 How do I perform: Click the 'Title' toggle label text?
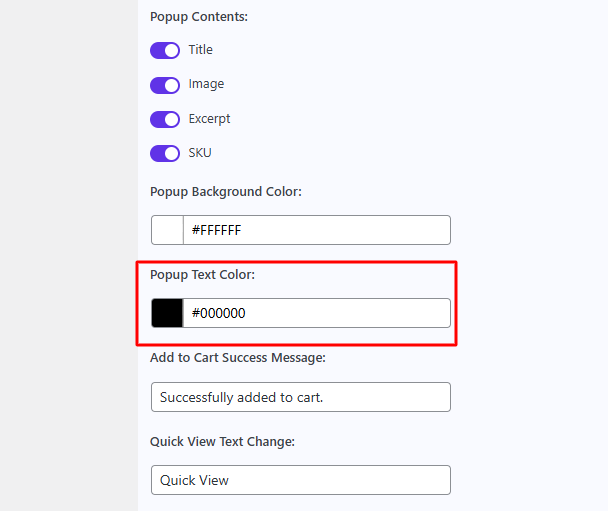200,50
